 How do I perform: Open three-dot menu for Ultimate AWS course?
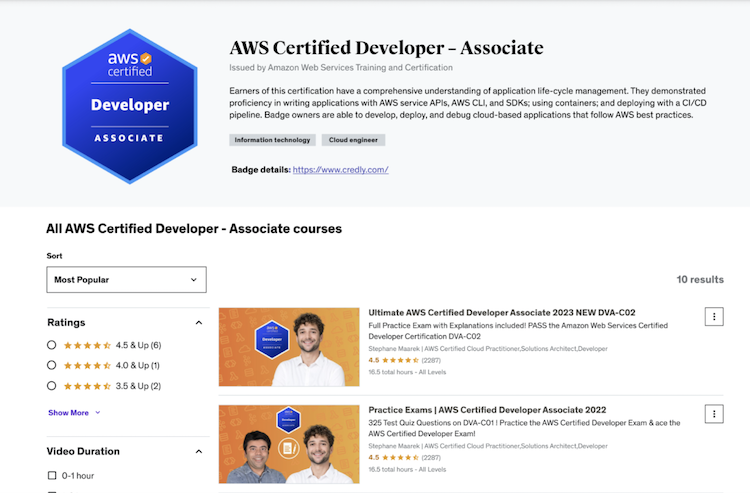[x=714, y=316]
